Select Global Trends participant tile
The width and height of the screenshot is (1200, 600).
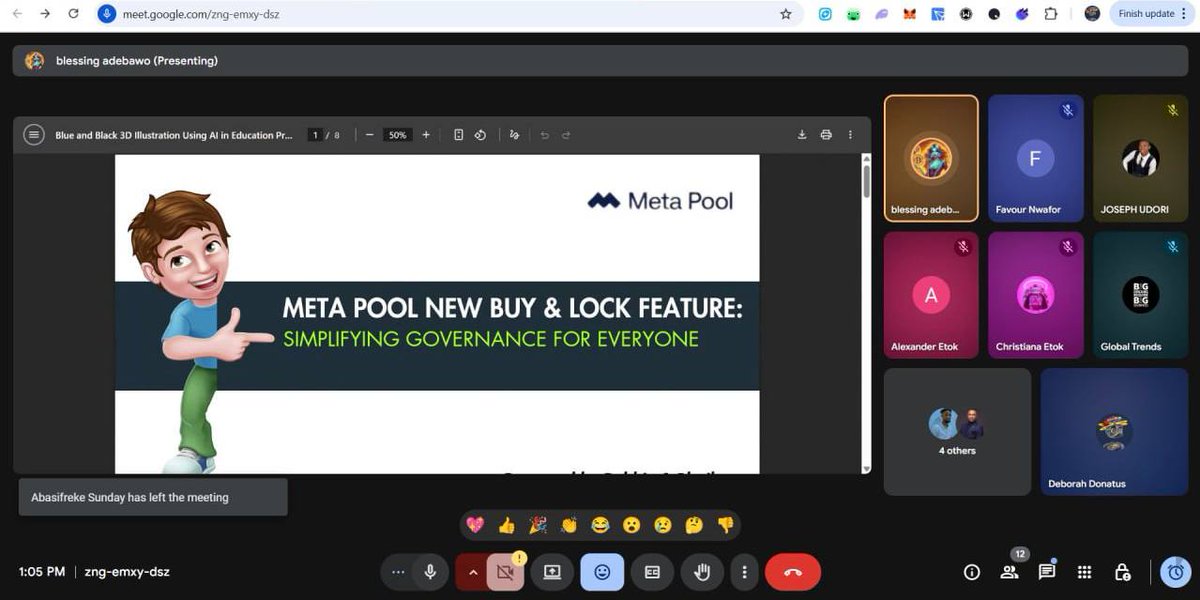click(x=1140, y=295)
